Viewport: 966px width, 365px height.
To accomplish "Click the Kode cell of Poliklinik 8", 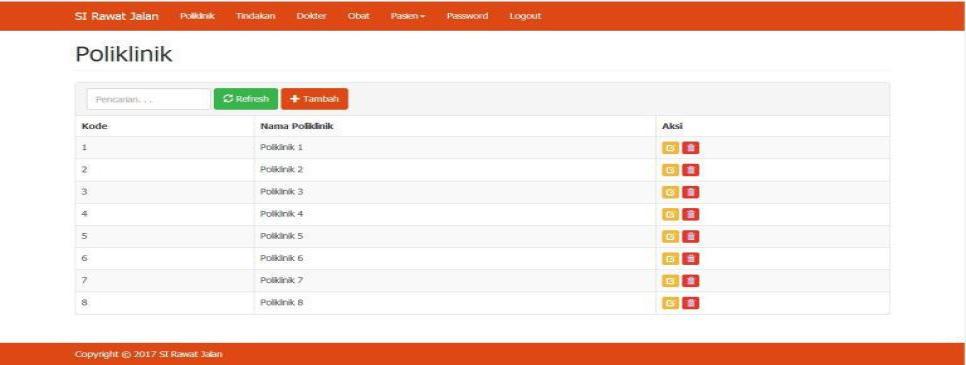I will click(x=164, y=303).
